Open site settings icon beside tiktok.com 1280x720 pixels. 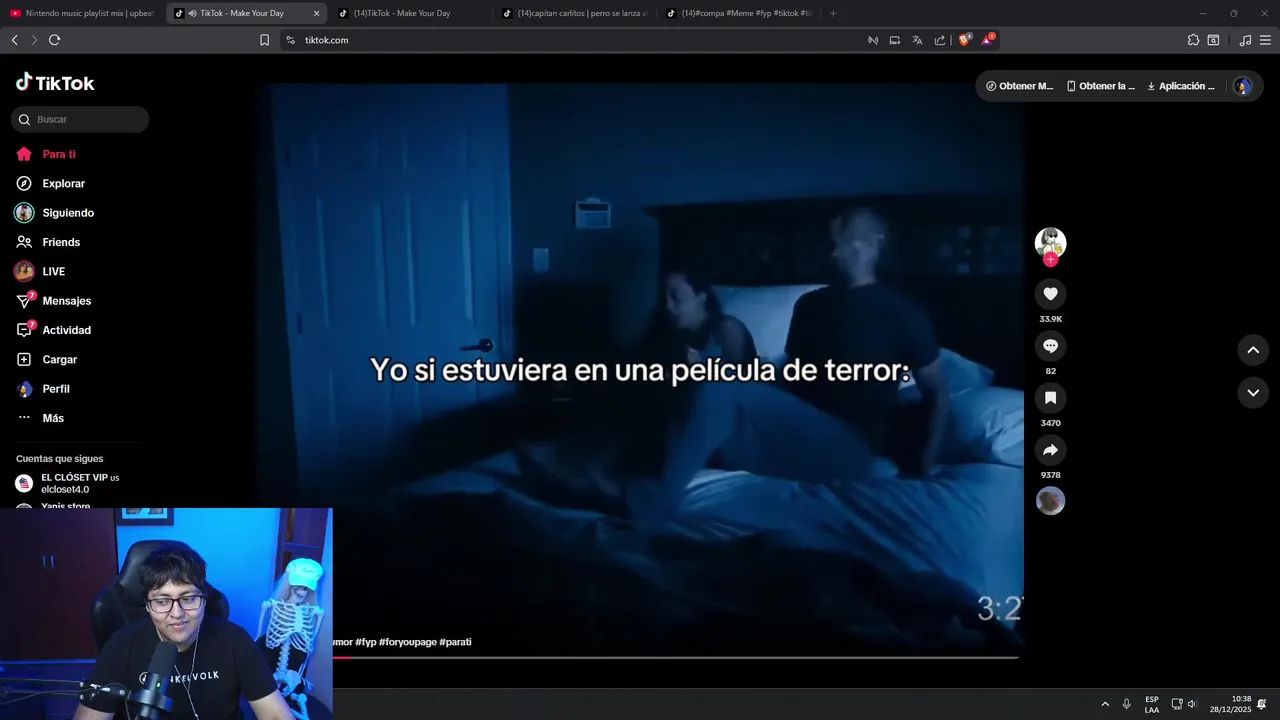(x=290, y=40)
